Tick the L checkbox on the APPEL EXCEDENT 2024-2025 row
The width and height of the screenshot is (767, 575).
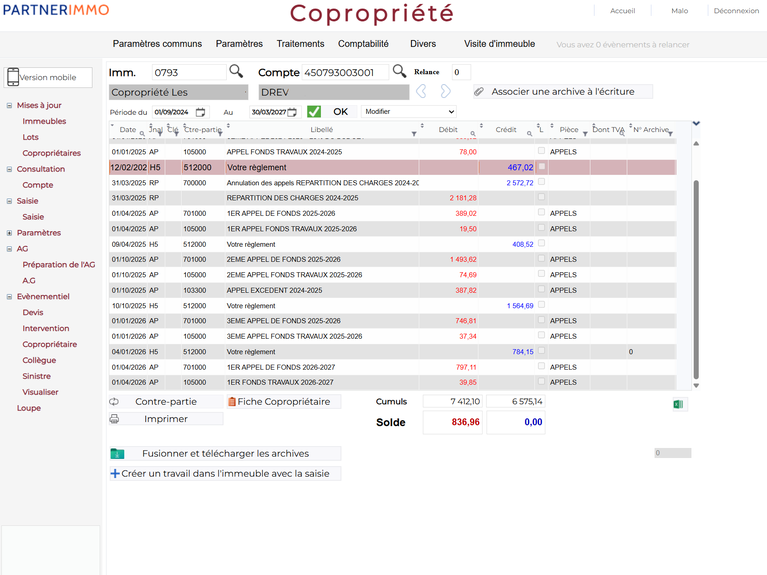coord(542,290)
